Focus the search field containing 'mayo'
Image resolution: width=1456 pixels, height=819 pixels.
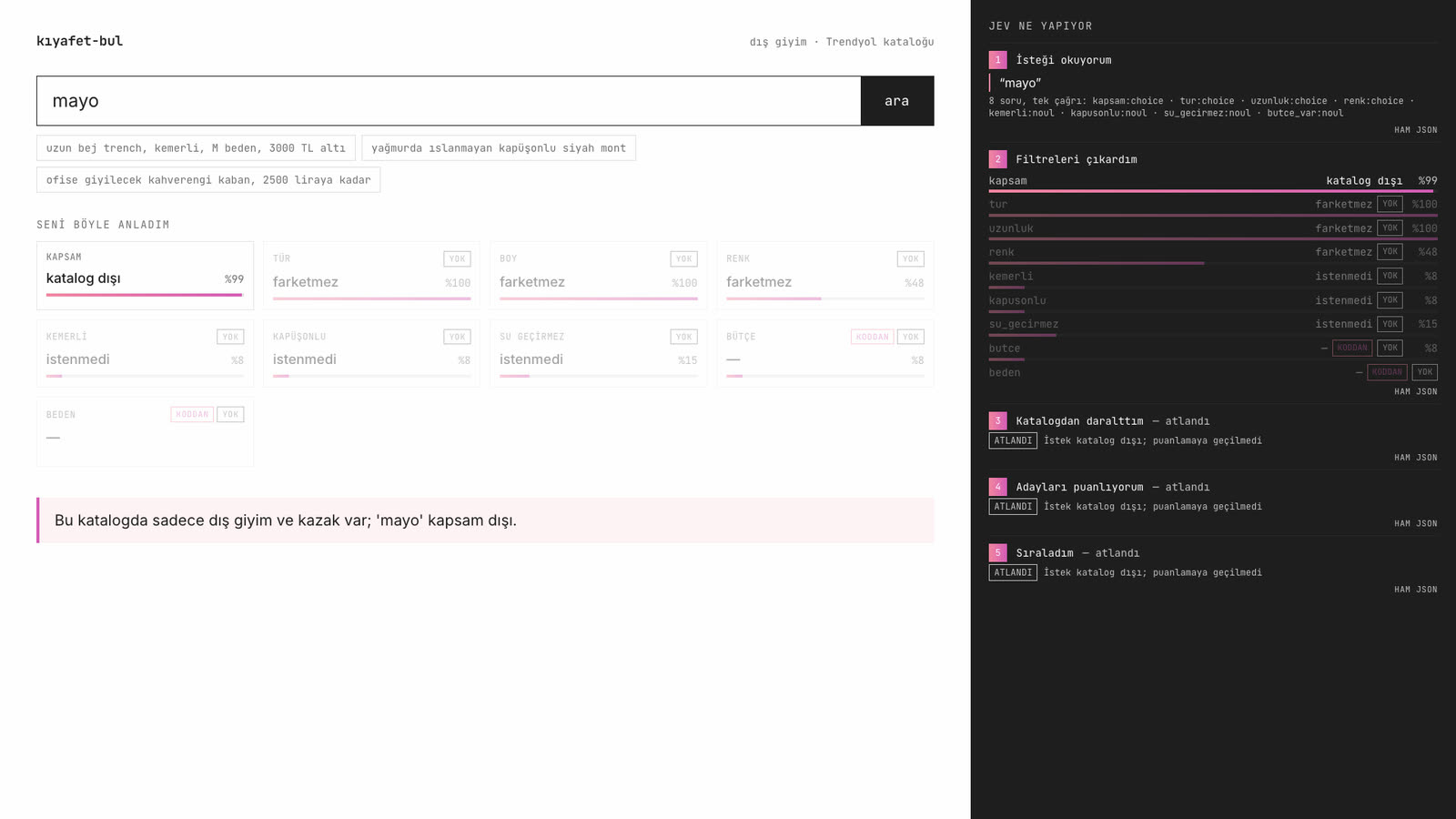[449, 101]
